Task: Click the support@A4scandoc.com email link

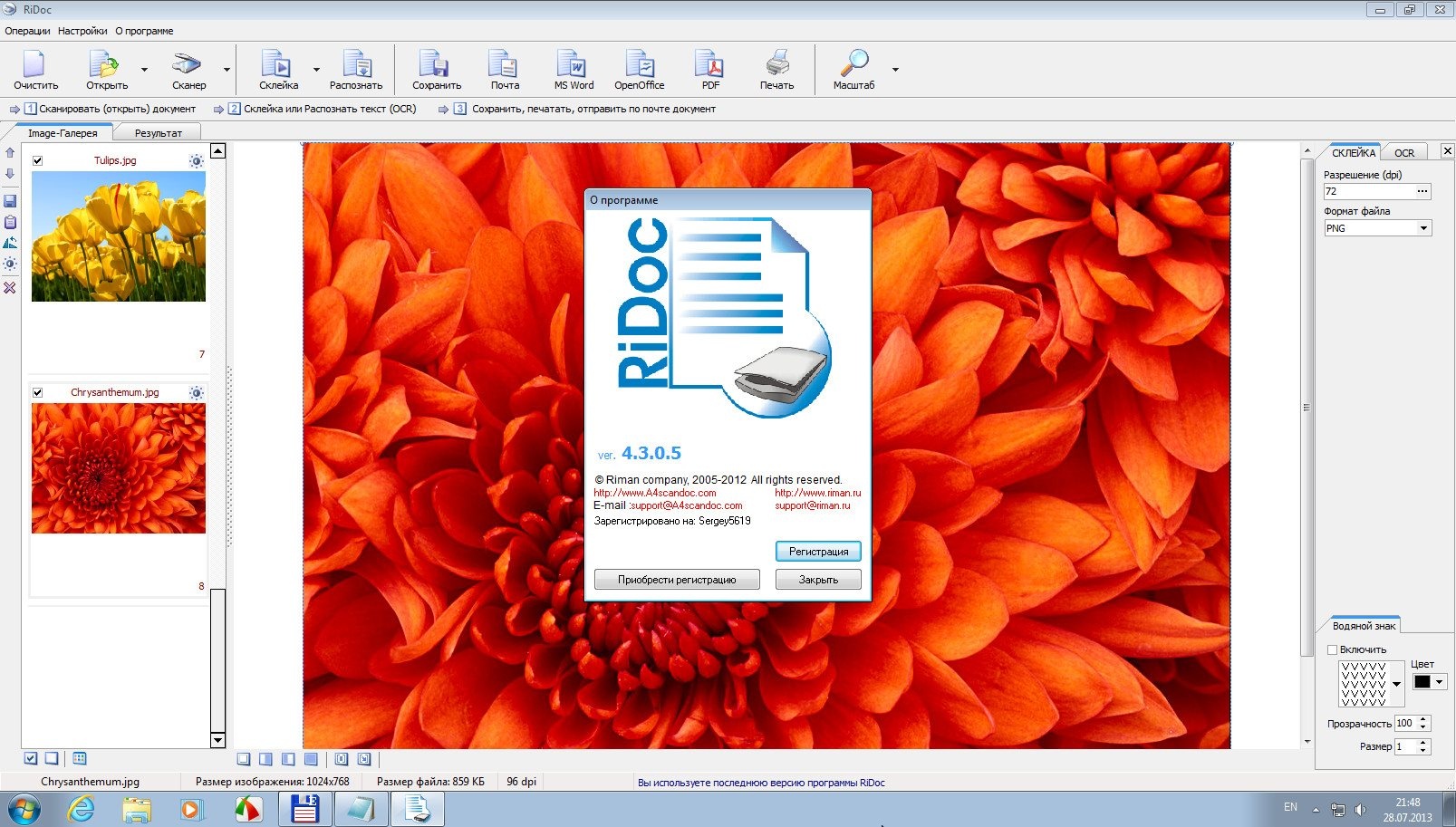Action: coord(686,505)
